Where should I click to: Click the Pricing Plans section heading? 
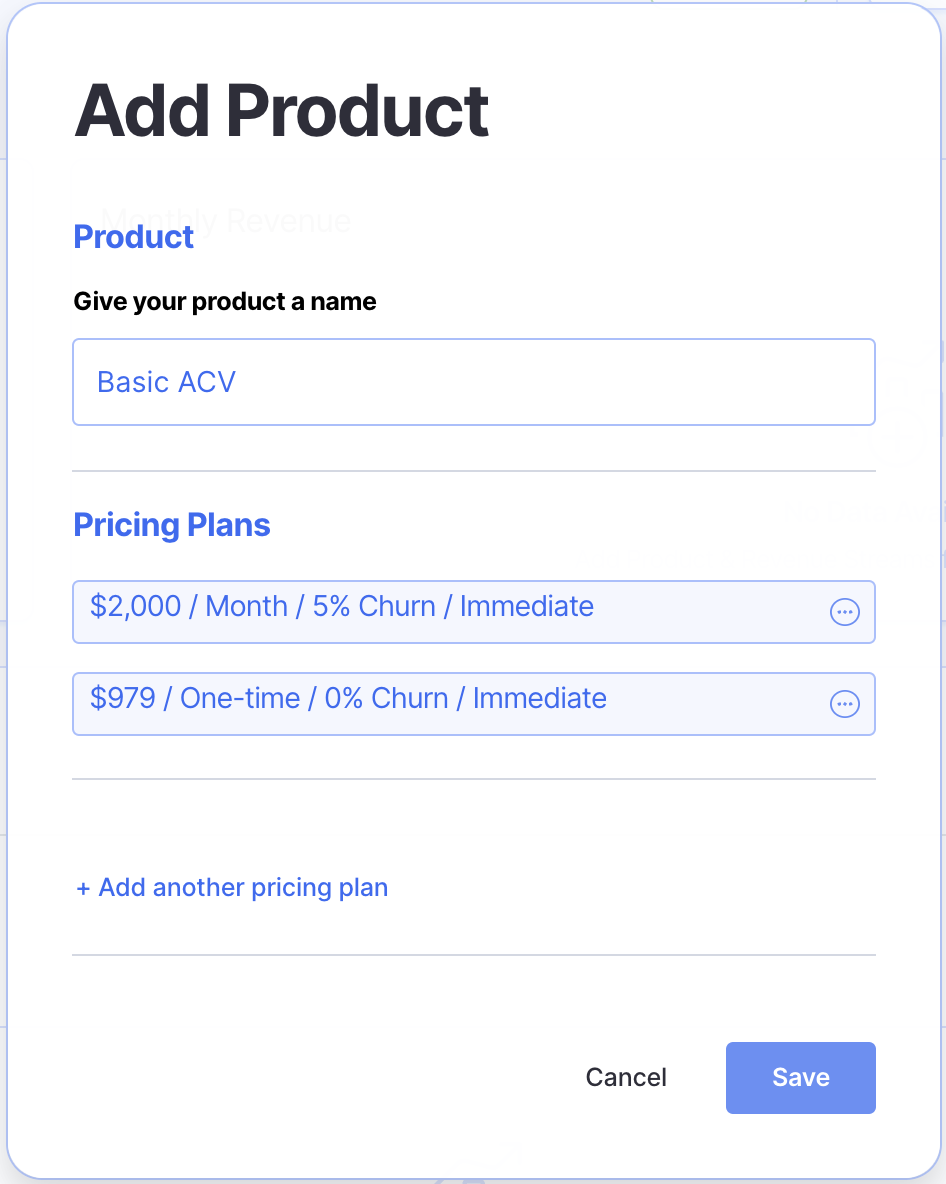pos(172,525)
